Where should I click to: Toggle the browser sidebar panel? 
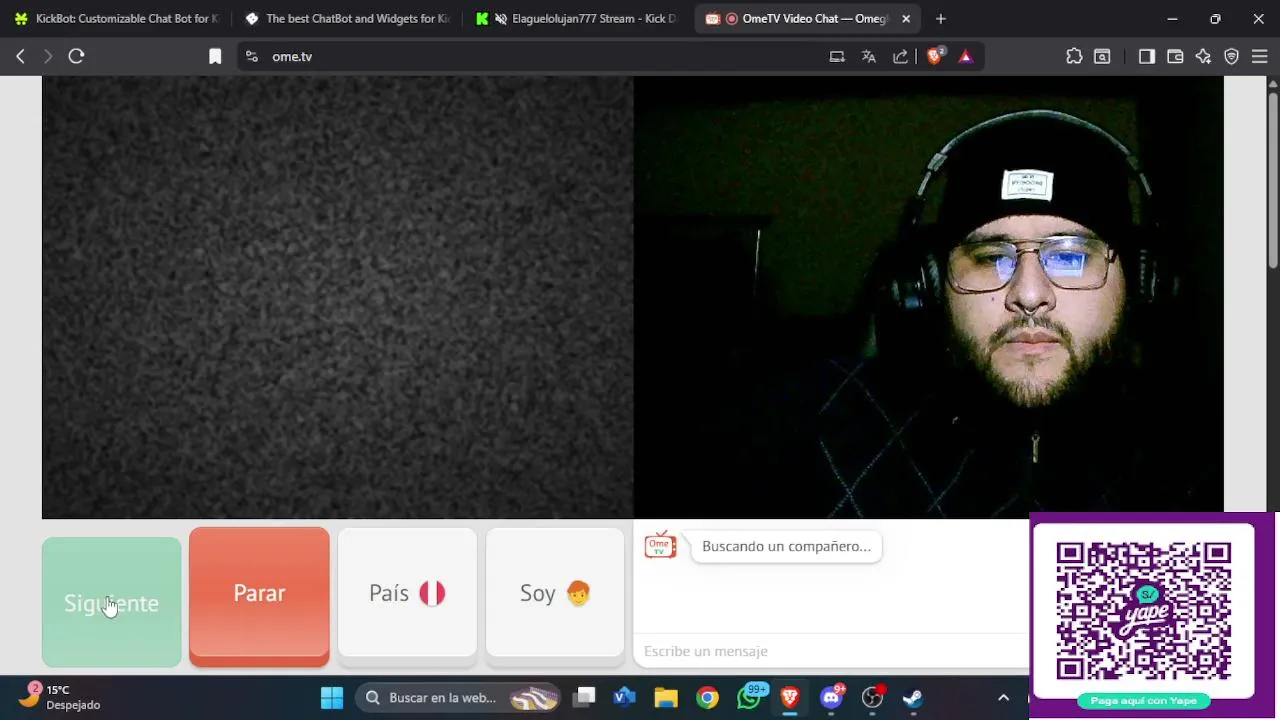(x=1147, y=57)
